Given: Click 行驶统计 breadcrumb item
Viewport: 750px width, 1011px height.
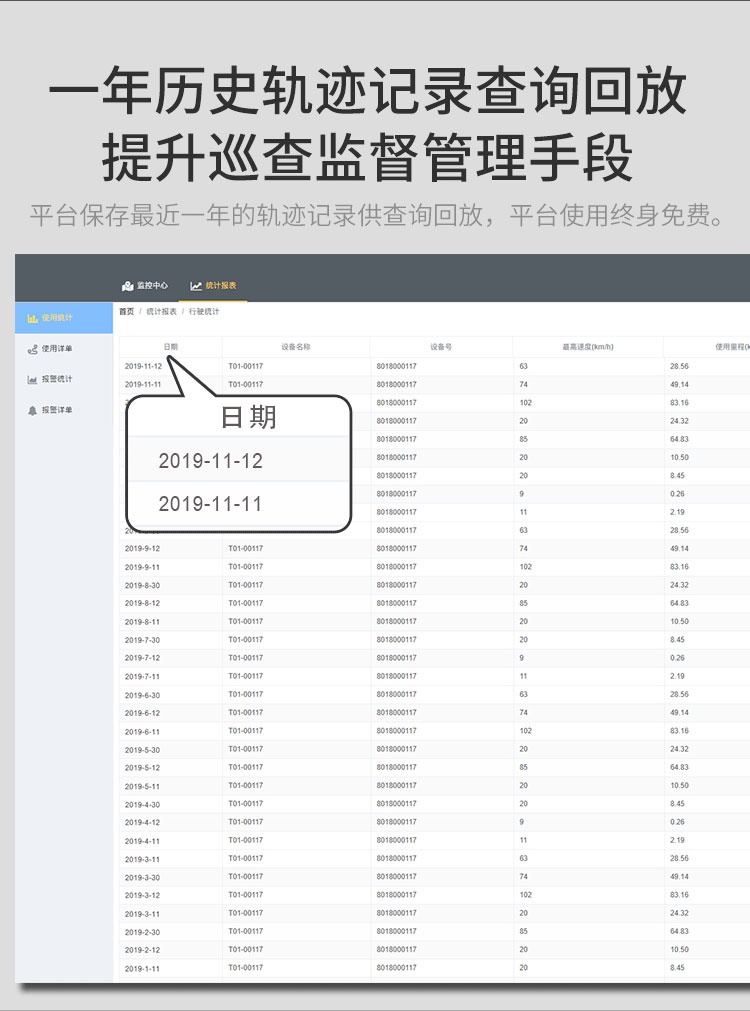Looking at the screenshot, I should click(x=204, y=312).
